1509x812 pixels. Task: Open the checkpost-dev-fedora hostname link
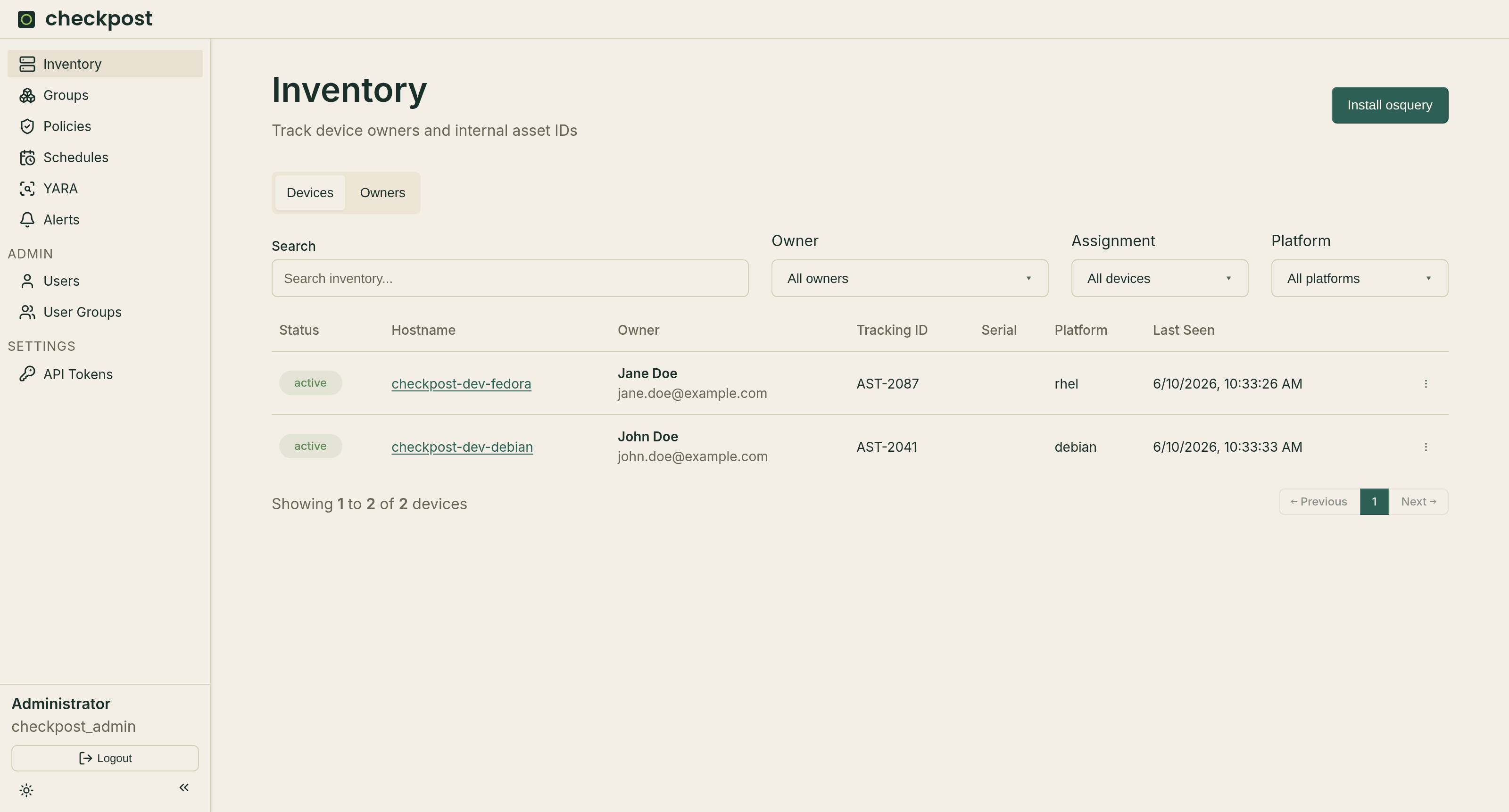(461, 384)
